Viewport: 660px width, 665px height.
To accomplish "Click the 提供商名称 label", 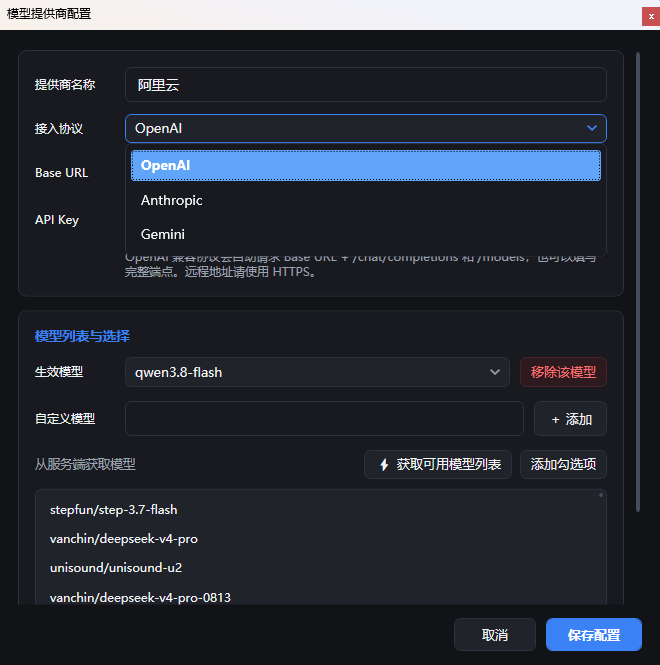I will (65, 85).
